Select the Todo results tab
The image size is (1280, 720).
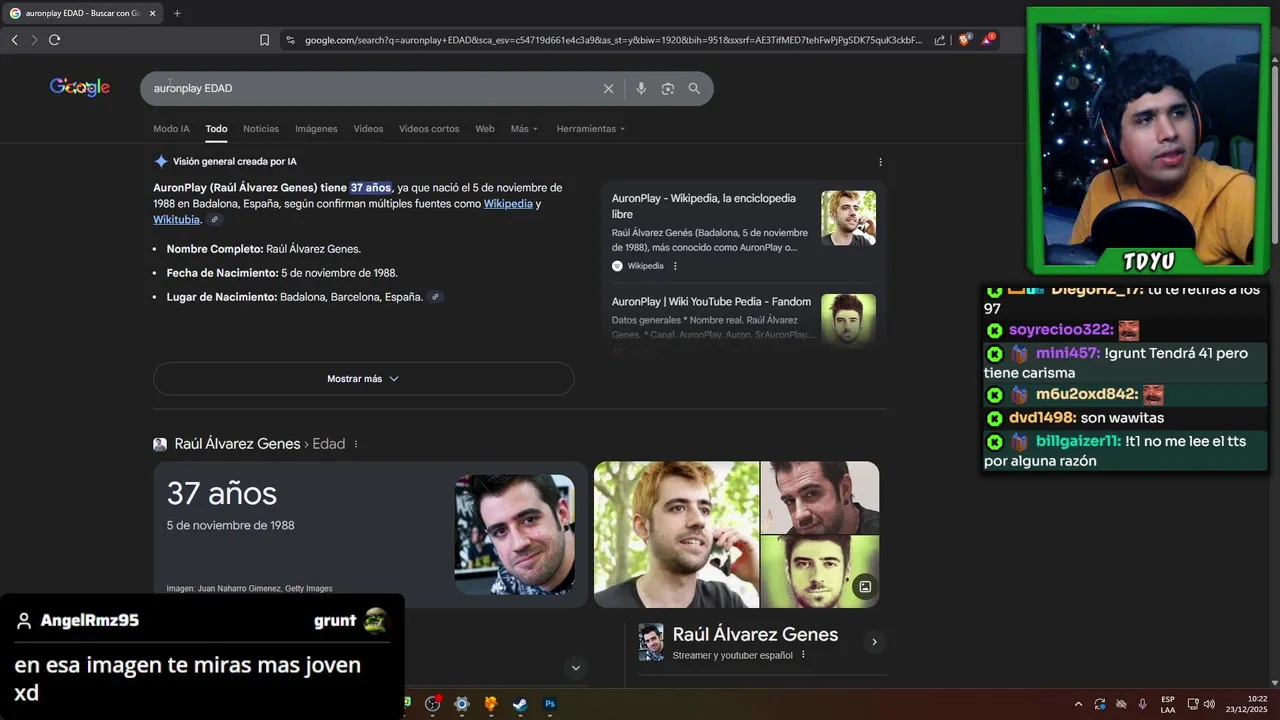216,129
